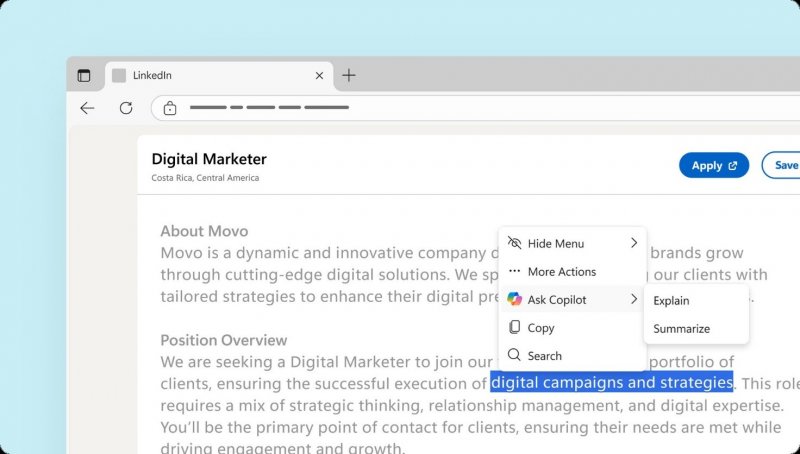The width and height of the screenshot is (800, 454).
Task: Click the Search magnifier icon in menu
Action: 515,355
